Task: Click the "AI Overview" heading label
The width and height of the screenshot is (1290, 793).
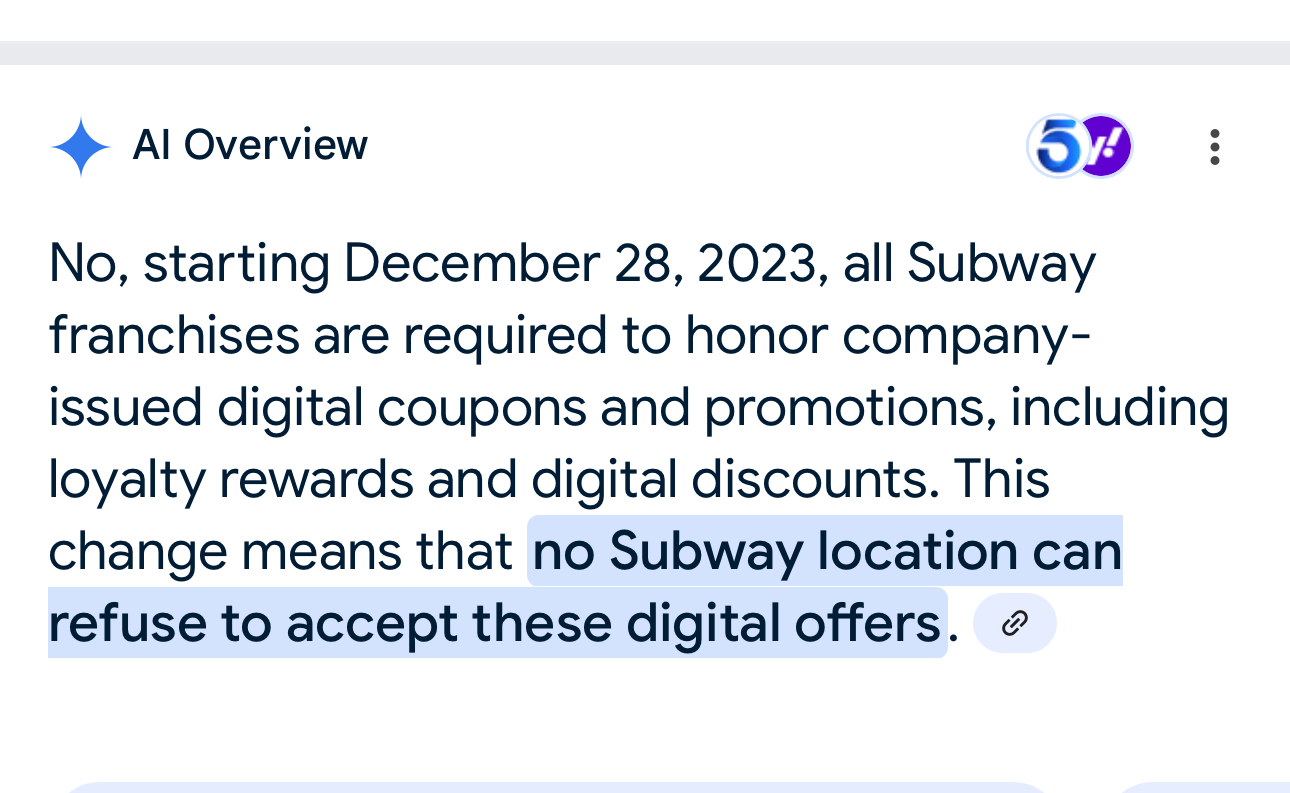Action: coord(250,146)
